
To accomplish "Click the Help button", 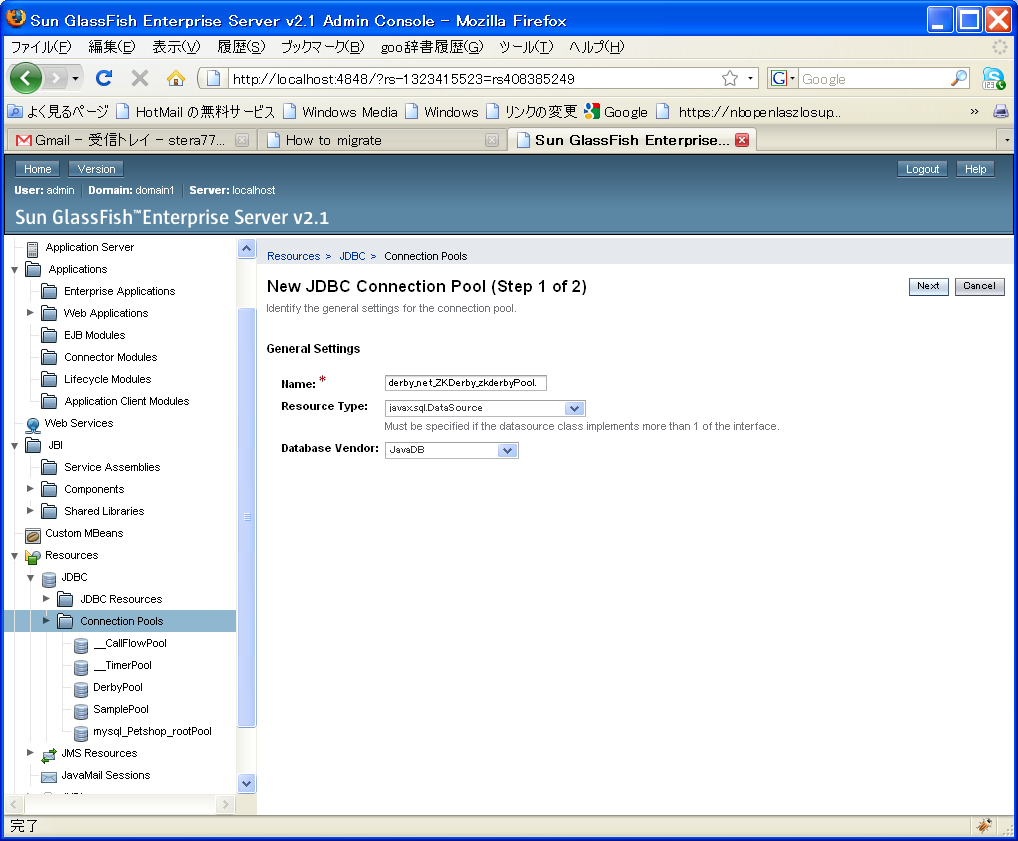I will [x=975, y=169].
